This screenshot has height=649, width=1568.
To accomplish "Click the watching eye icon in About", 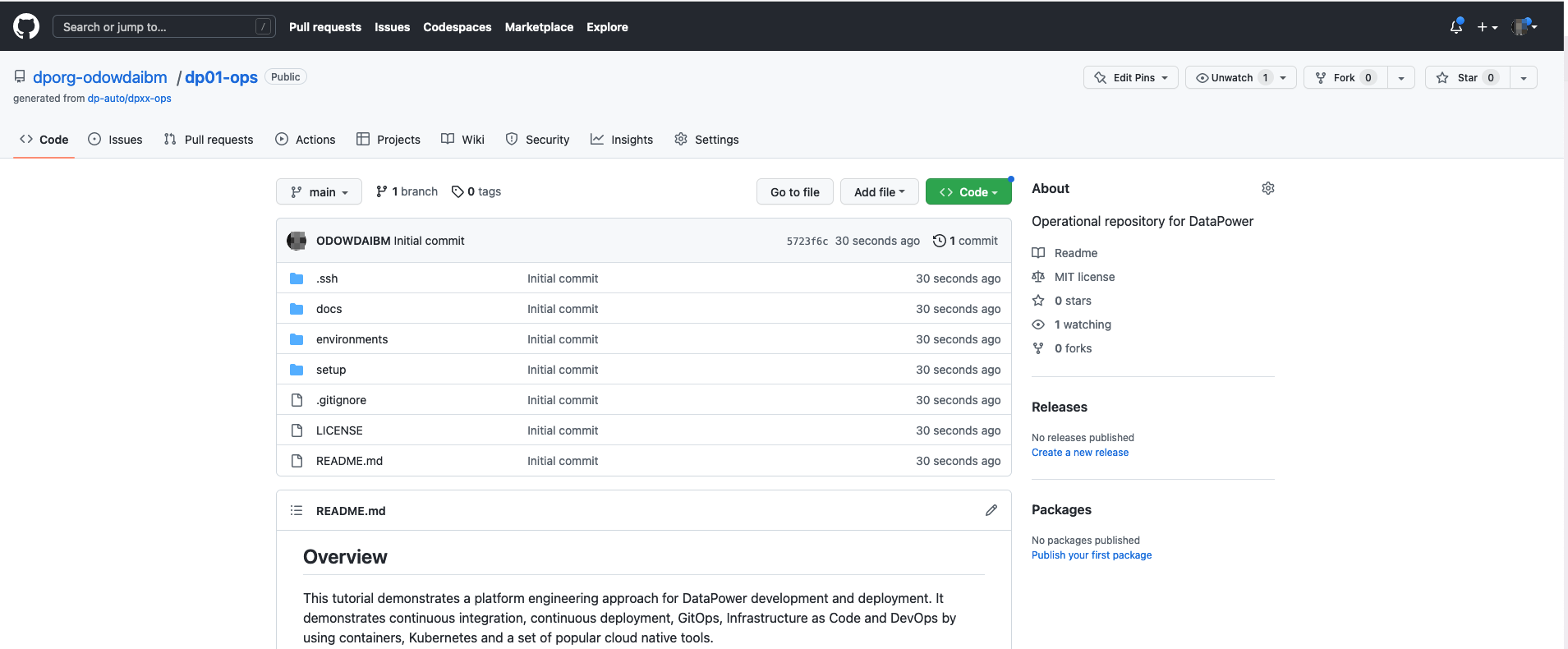I will tap(1038, 324).
